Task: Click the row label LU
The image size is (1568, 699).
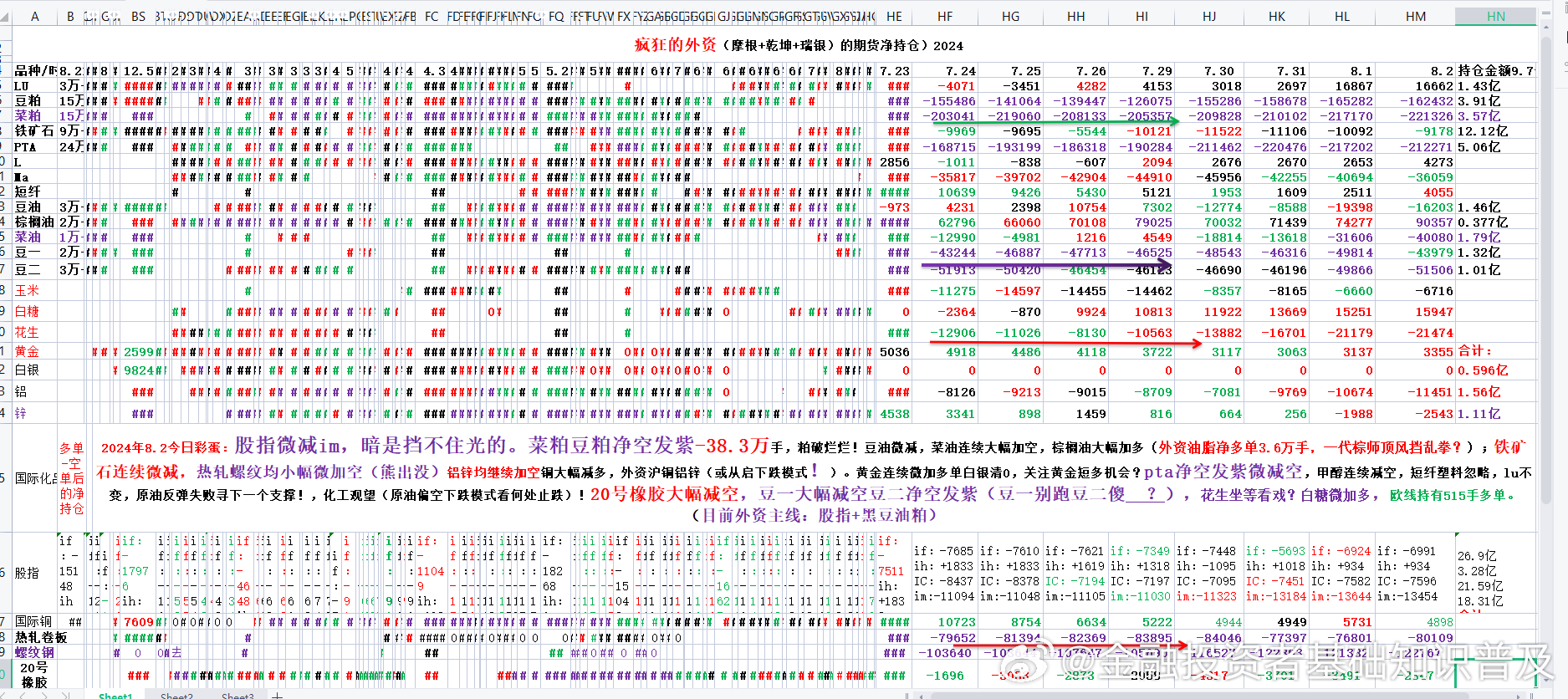Action: tap(22, 86)
